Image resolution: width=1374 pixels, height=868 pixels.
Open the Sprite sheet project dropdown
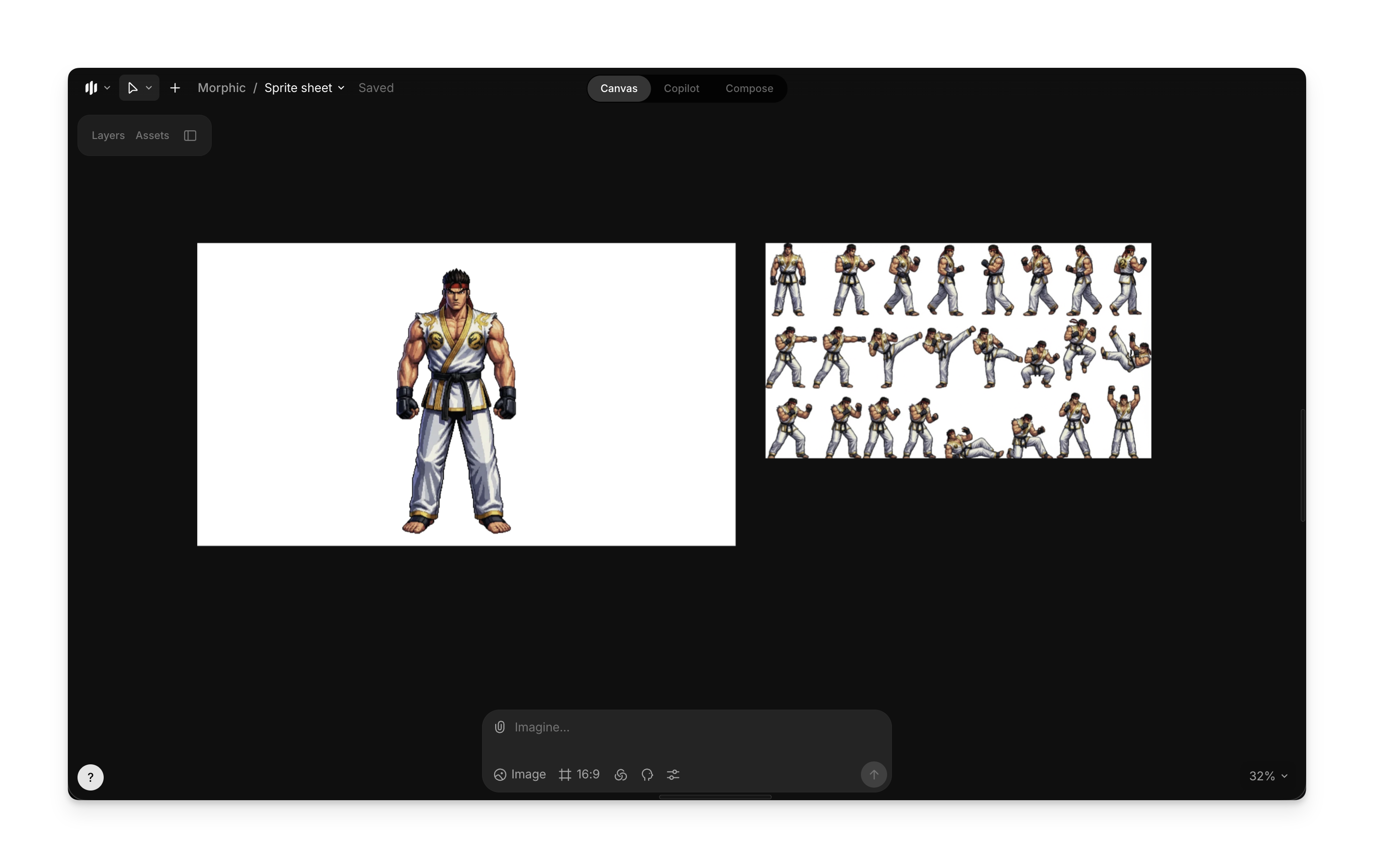[304, 88]
